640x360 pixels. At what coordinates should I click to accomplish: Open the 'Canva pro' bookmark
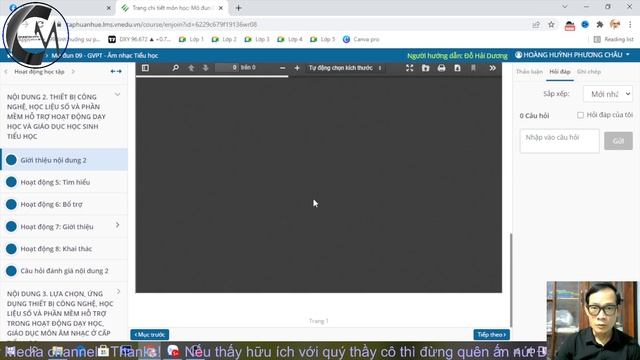361,39
